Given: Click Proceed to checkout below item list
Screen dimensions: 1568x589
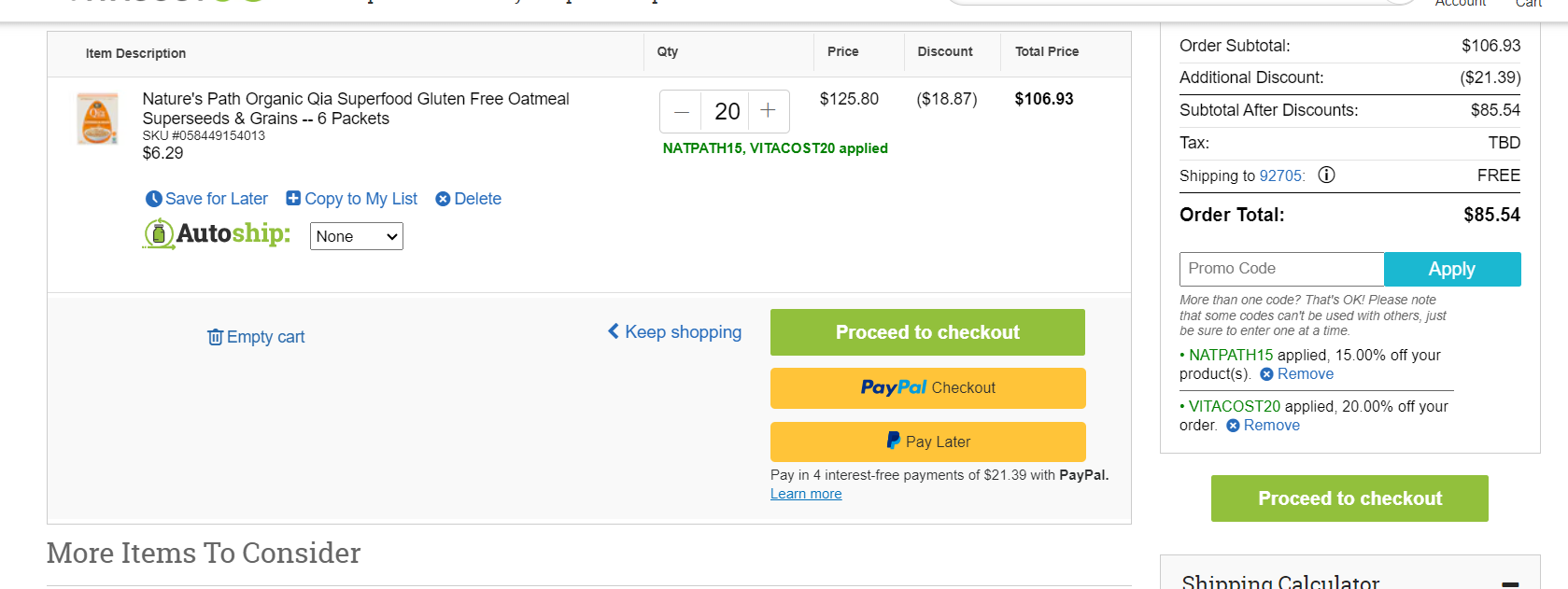Looking at the screenshot, I should click(x=927, y=332).
